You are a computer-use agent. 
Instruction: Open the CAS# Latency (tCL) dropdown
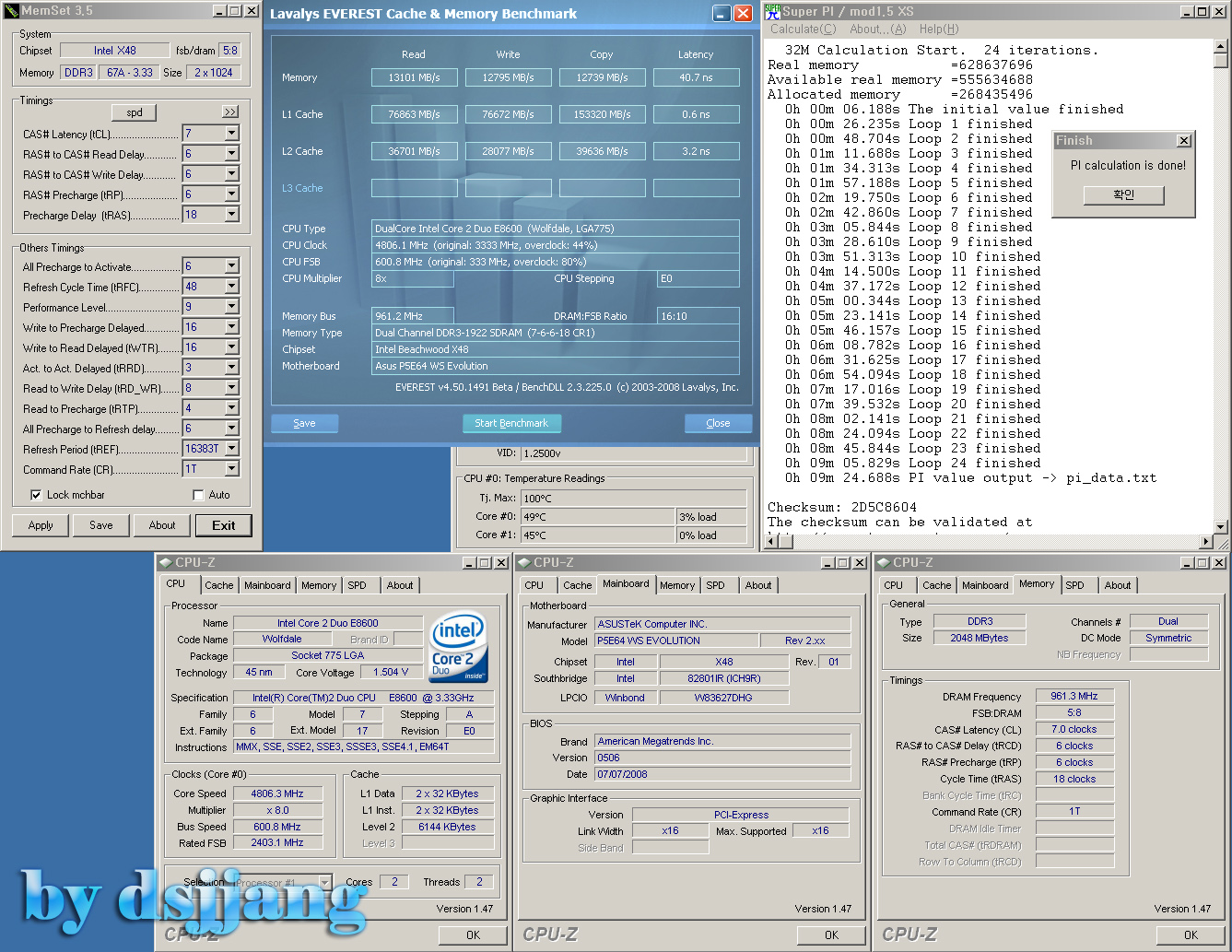(x=232, y=134)
